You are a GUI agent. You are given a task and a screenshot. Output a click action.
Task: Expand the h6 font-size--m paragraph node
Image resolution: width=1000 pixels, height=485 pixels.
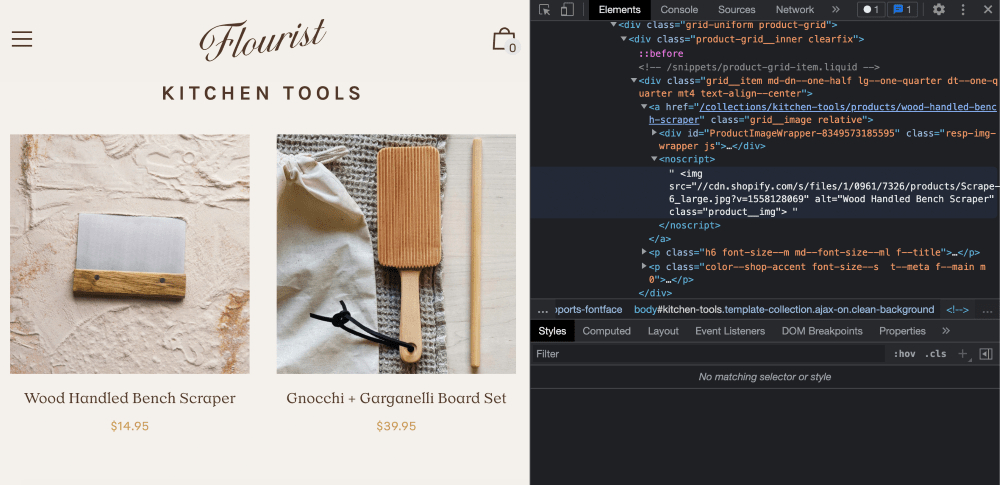[x=644, y=253]
